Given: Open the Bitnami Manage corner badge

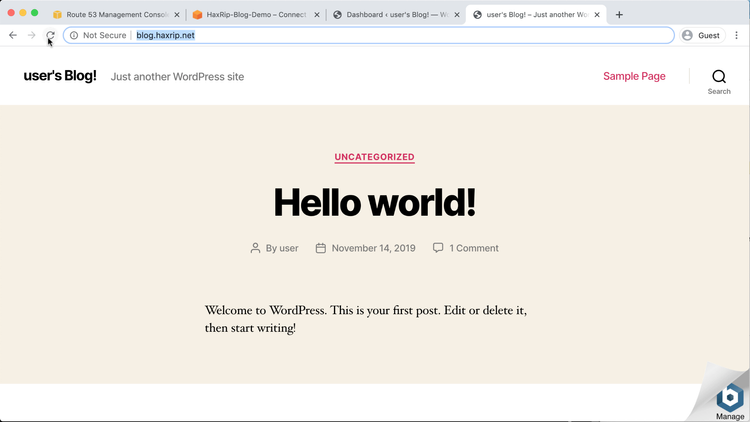Looking at the screenshot, I should pos(729,401).
